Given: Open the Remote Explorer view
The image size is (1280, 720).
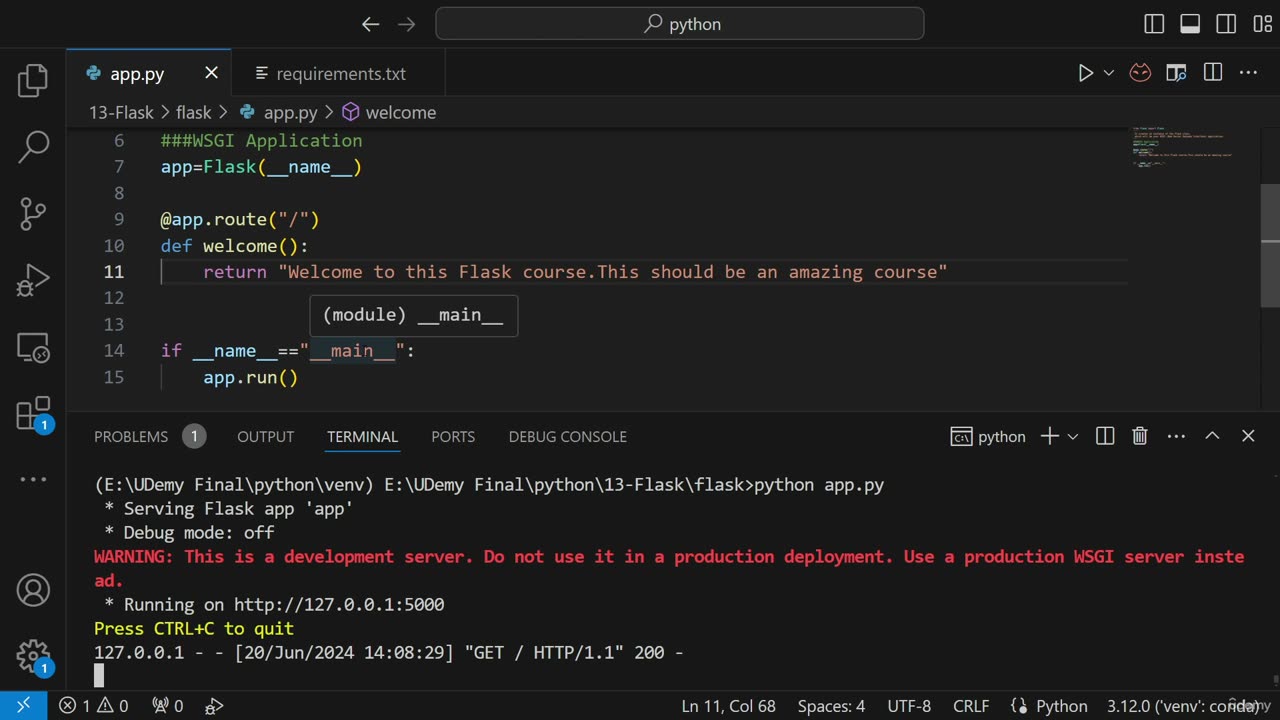Looking at the screenshot, I should pyautogui.click(x=33, y=347).
